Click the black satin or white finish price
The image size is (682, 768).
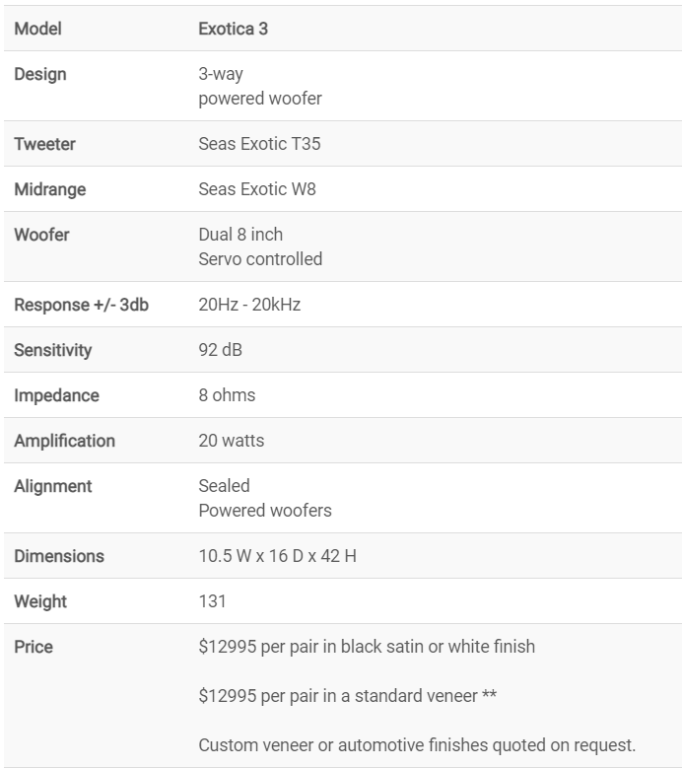click(x=366, y=647)
